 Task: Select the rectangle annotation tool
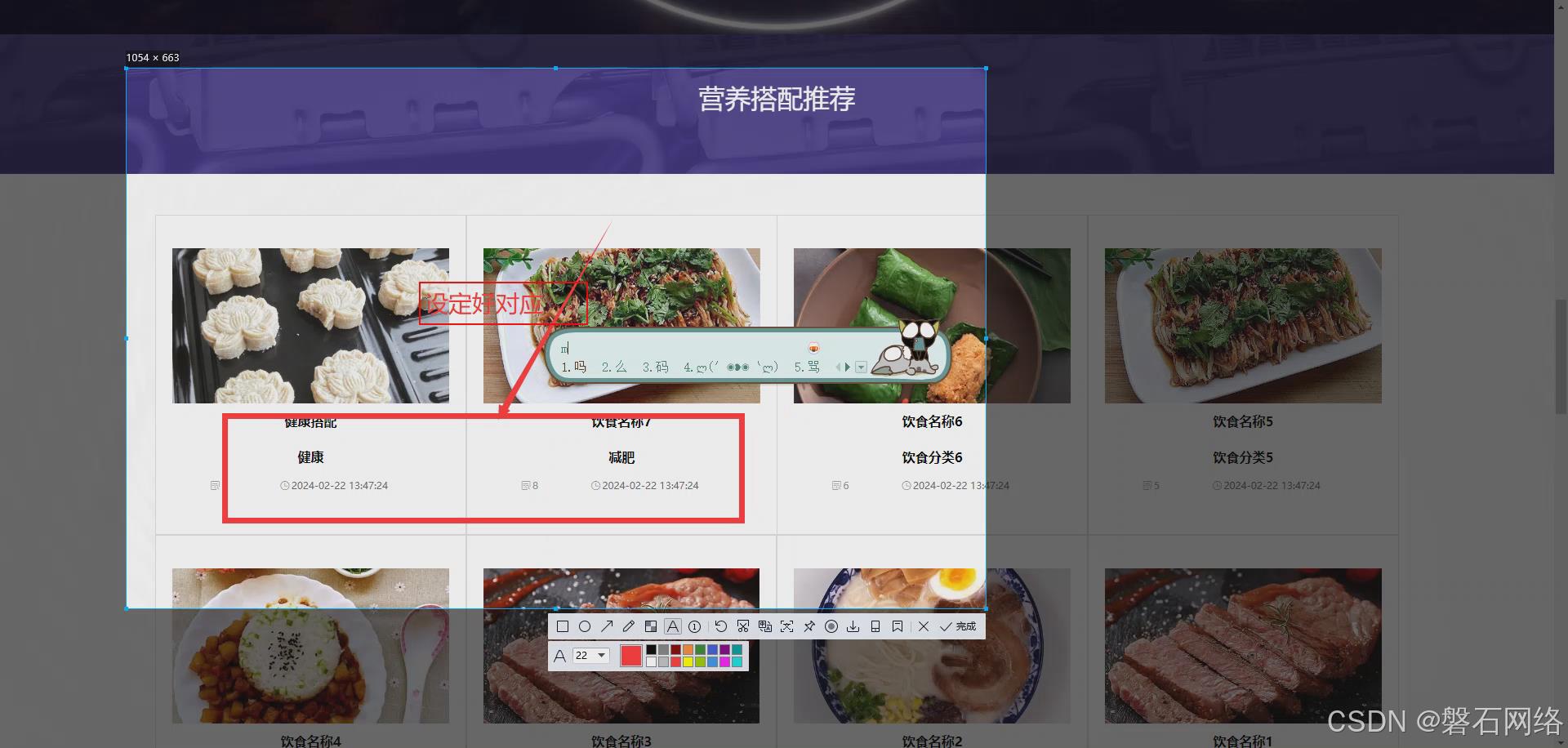563,626
